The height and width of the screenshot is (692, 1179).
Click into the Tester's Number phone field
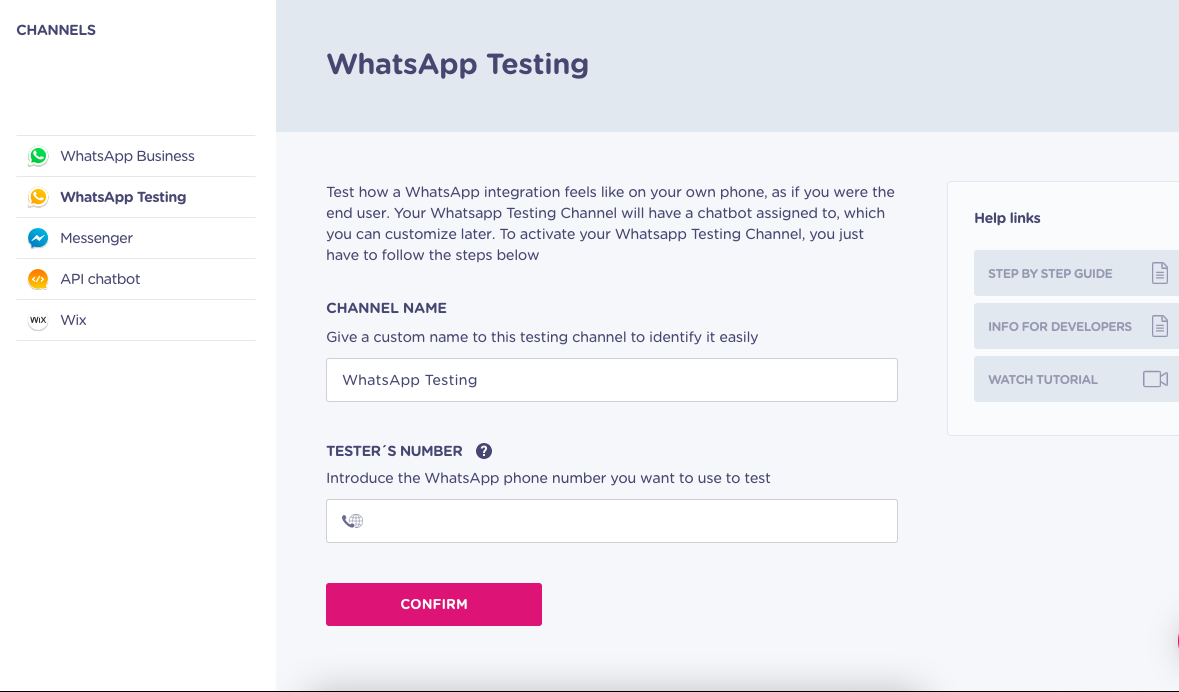[x=611, y=521]
